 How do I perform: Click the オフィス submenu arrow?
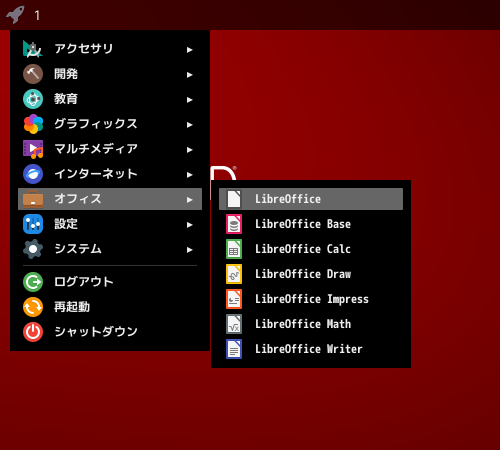tap(190, 200)
